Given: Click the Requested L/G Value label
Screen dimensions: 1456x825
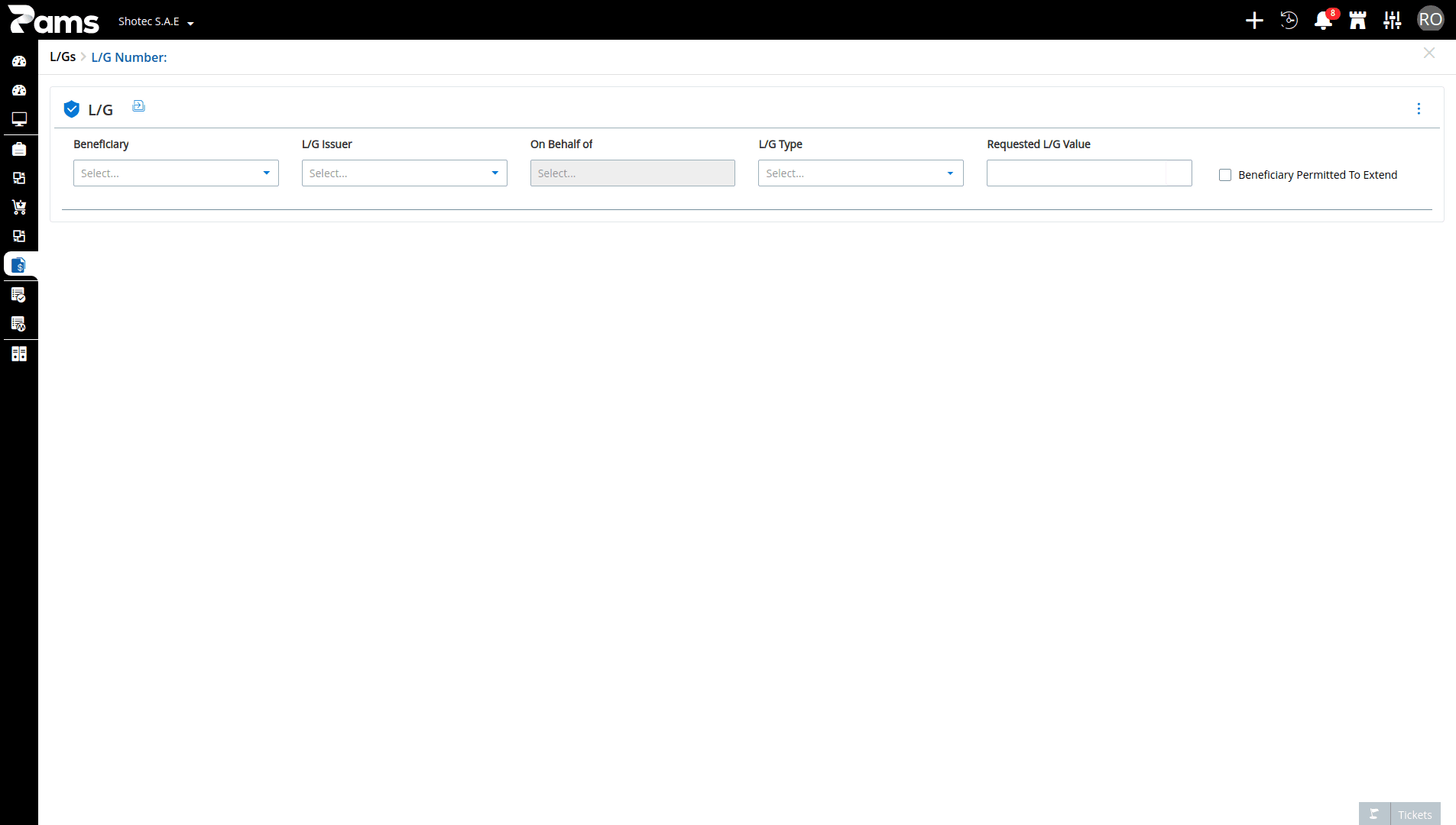Looking at the screenshot, I should pos(1039,144).
